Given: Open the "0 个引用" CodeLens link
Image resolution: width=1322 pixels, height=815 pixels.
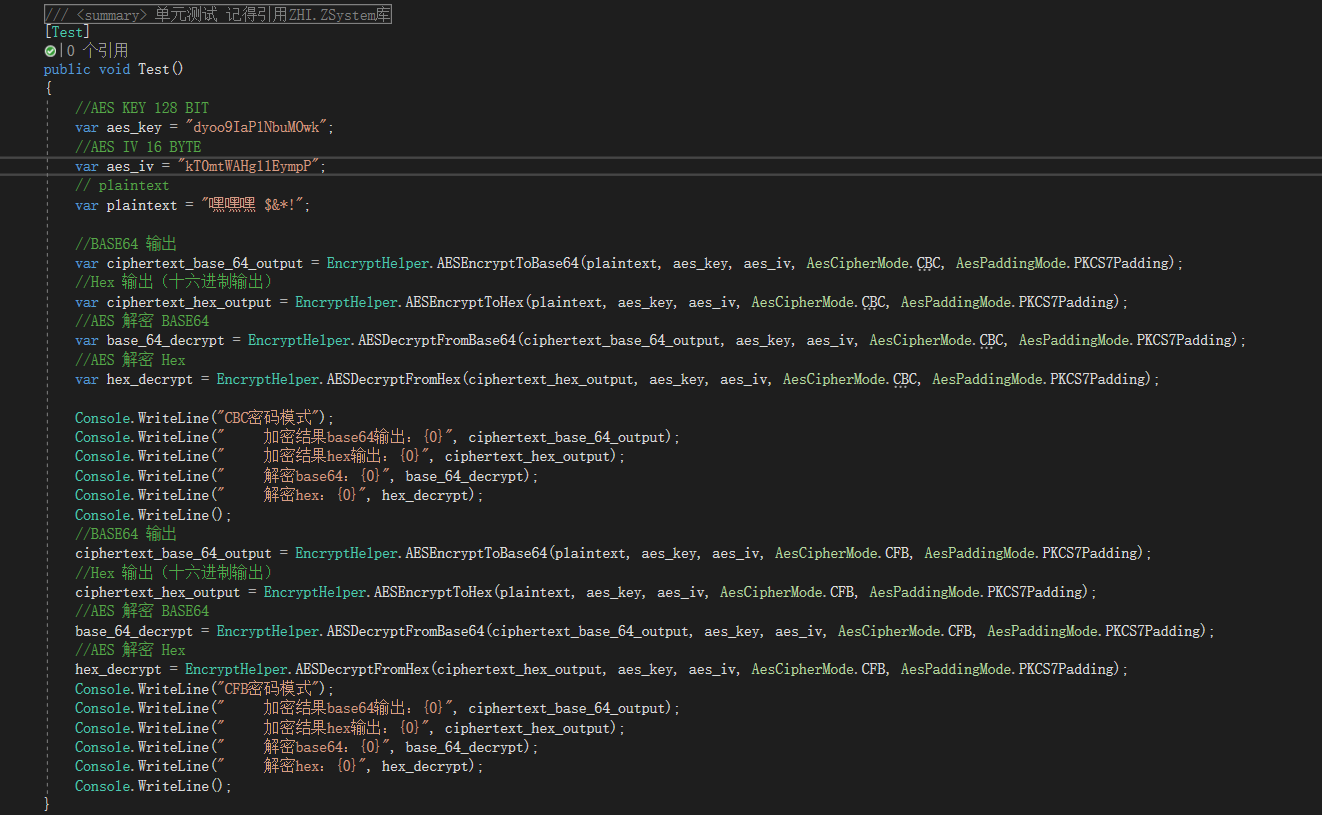Looking at the screenshot, I should 98,50.
